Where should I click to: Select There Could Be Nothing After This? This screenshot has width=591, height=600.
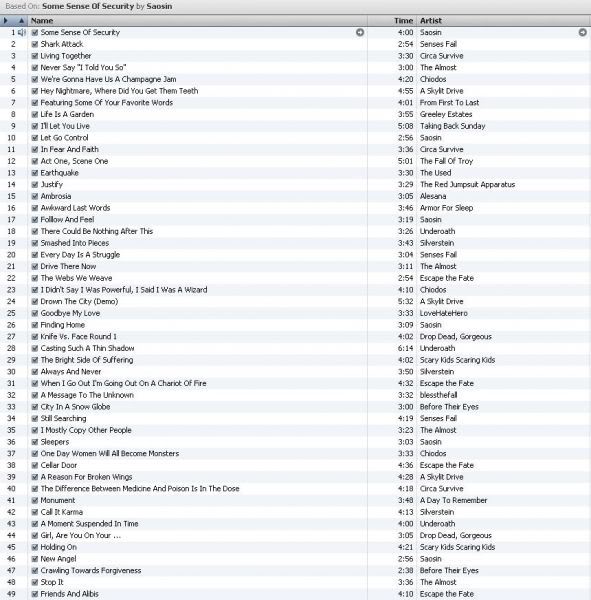(97, 231)
